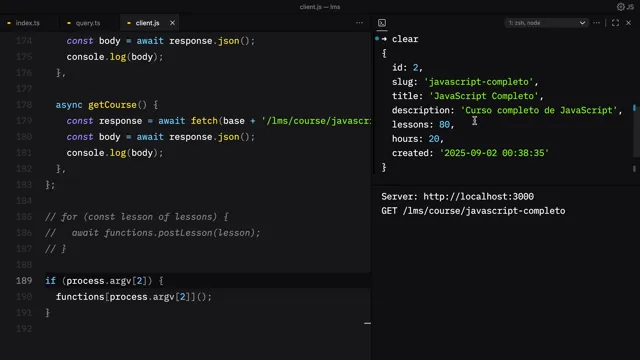Open terminal panel ellipsis menu
Image resolution: width=640 pixels, height=360 pixels.
(596, 23)
